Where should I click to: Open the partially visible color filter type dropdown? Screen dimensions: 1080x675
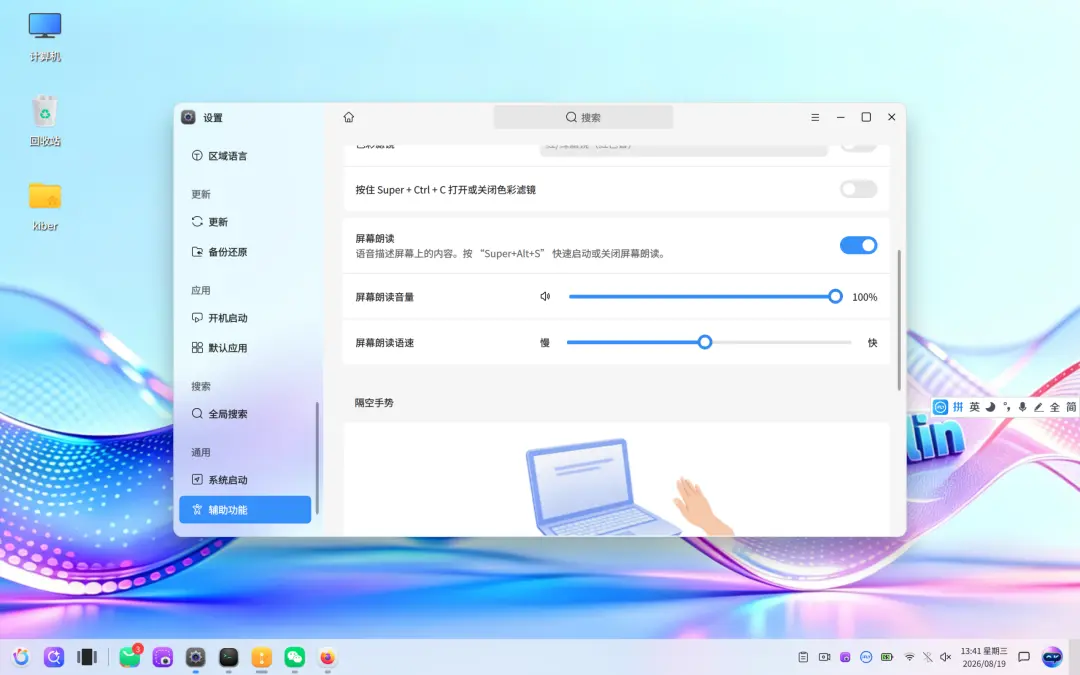pyautogui.click(x=683, y=149)
